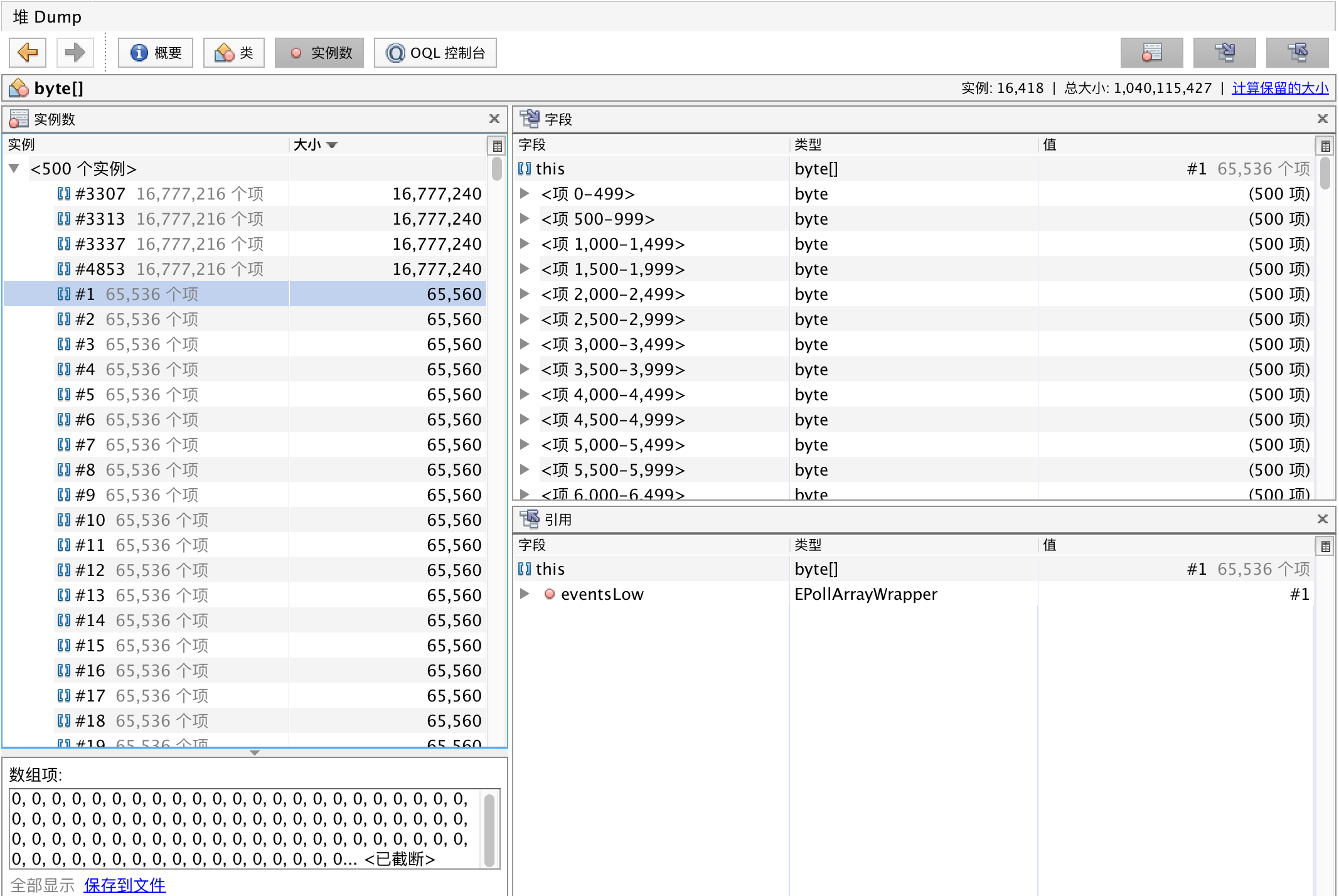The image size is (1339, 896).
Task: Open the column chooser in fields table
Action: (1325, 146)
